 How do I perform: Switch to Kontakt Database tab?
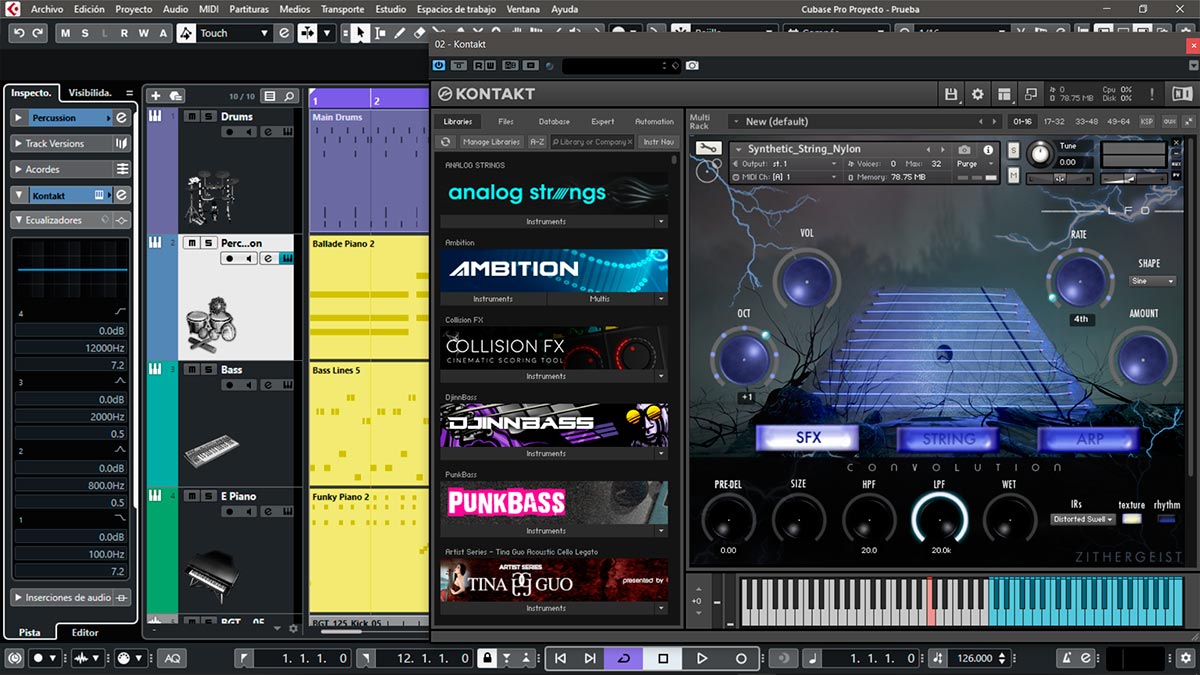pyautogui.click(x=554, y=122)
